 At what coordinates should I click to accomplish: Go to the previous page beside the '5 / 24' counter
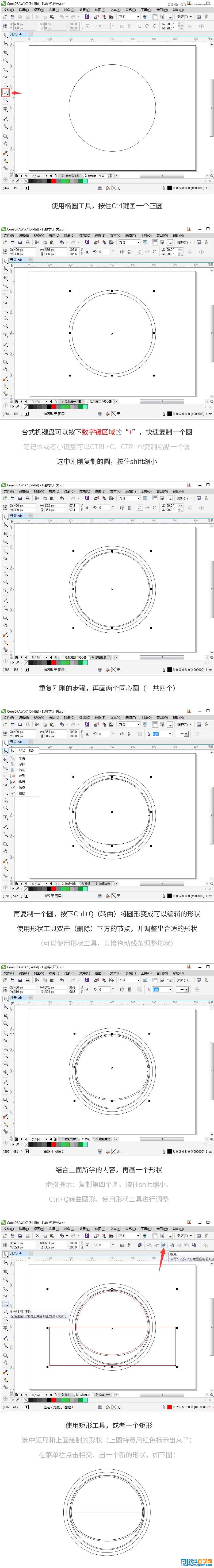click(x=26, y=658)
